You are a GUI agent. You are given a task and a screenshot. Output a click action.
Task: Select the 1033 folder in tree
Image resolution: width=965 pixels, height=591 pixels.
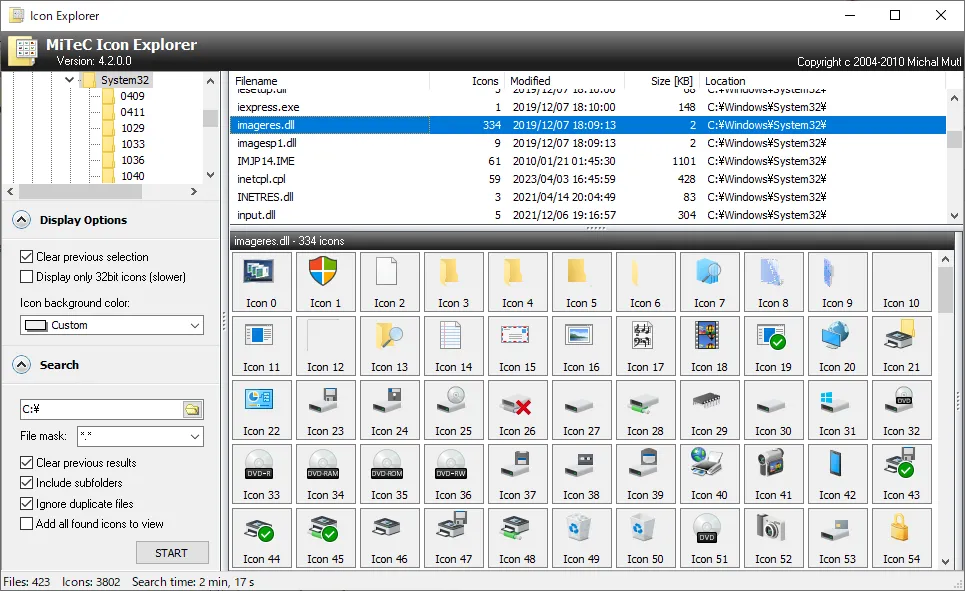pyautogui.click(x=132, y=144)
